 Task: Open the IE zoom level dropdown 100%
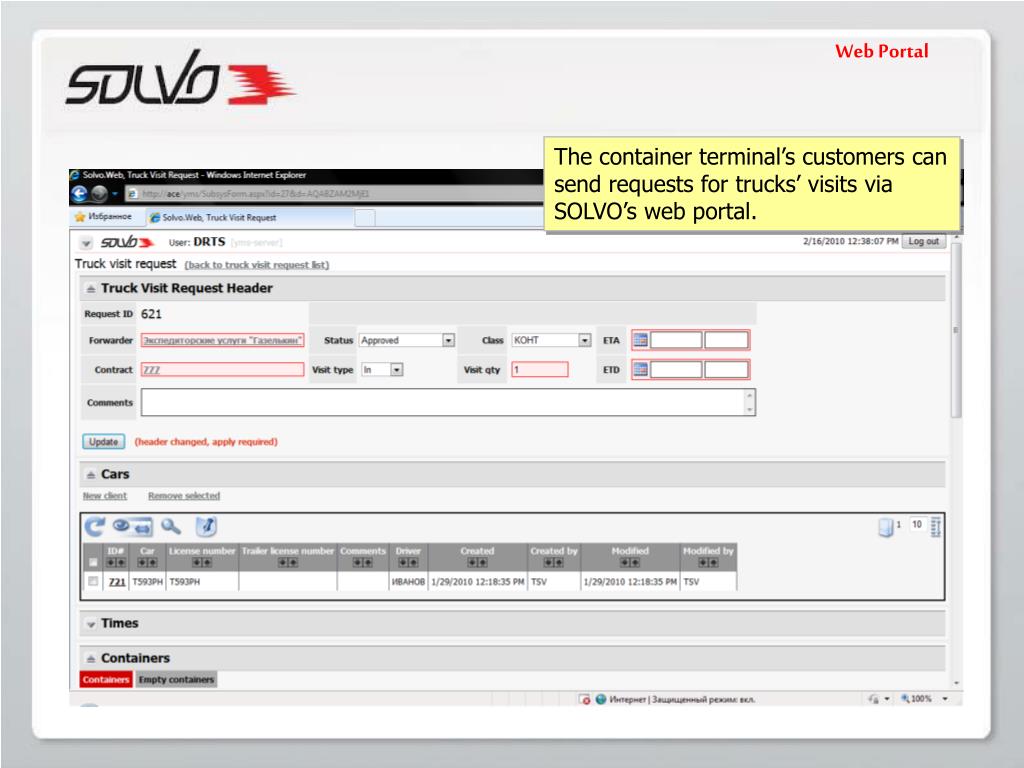click(944, 699)
